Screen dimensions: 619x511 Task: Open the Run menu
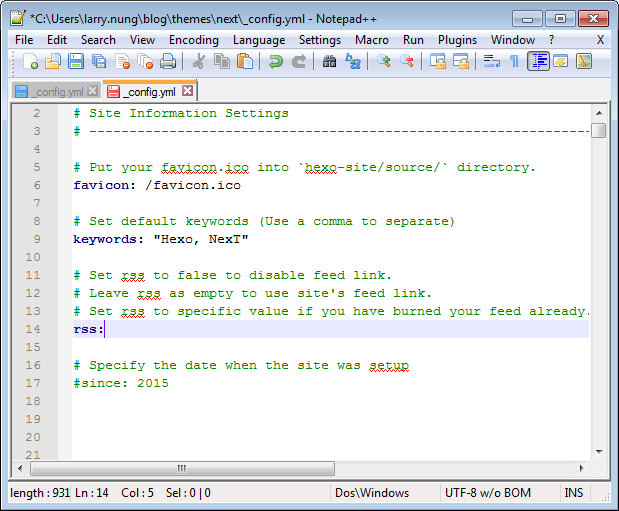pyautogui.click(x=413, y=40)
